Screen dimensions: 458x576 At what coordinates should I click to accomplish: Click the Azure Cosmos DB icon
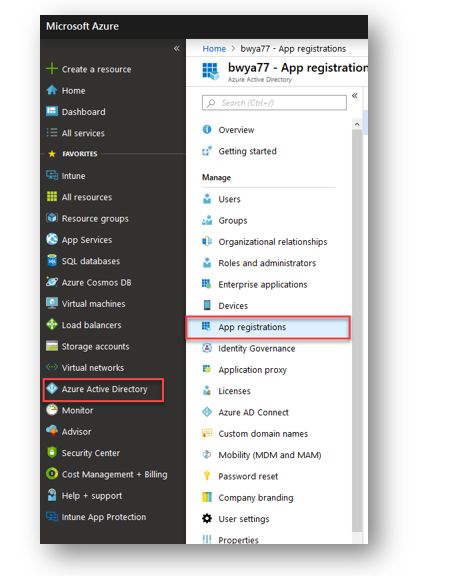(52, 282)
